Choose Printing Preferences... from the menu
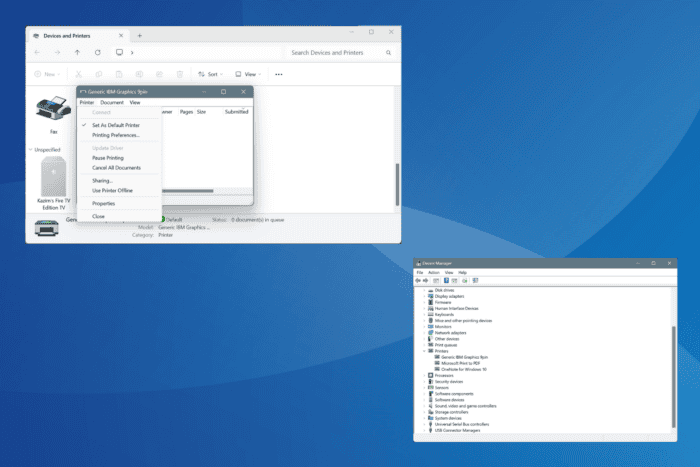The image size is (700, 467). pyautogui.click(x=116, y=135)
